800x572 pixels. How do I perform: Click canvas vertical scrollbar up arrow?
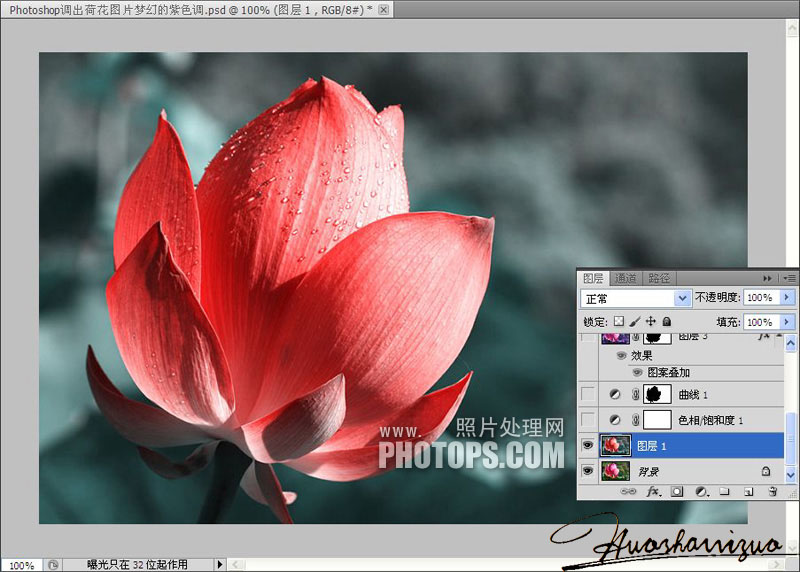point(793,29)
